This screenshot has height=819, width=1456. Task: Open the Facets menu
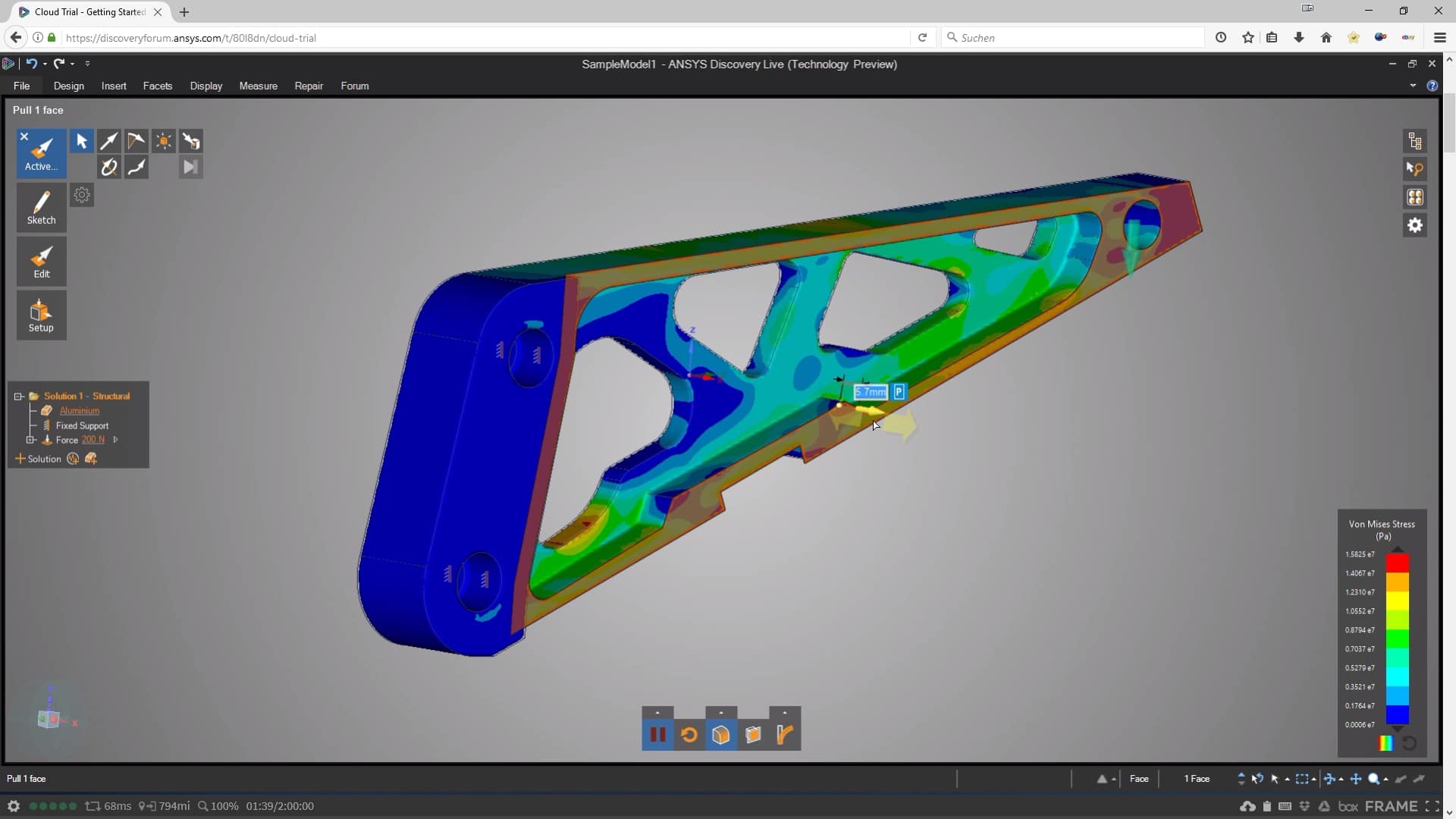(158, 86)
